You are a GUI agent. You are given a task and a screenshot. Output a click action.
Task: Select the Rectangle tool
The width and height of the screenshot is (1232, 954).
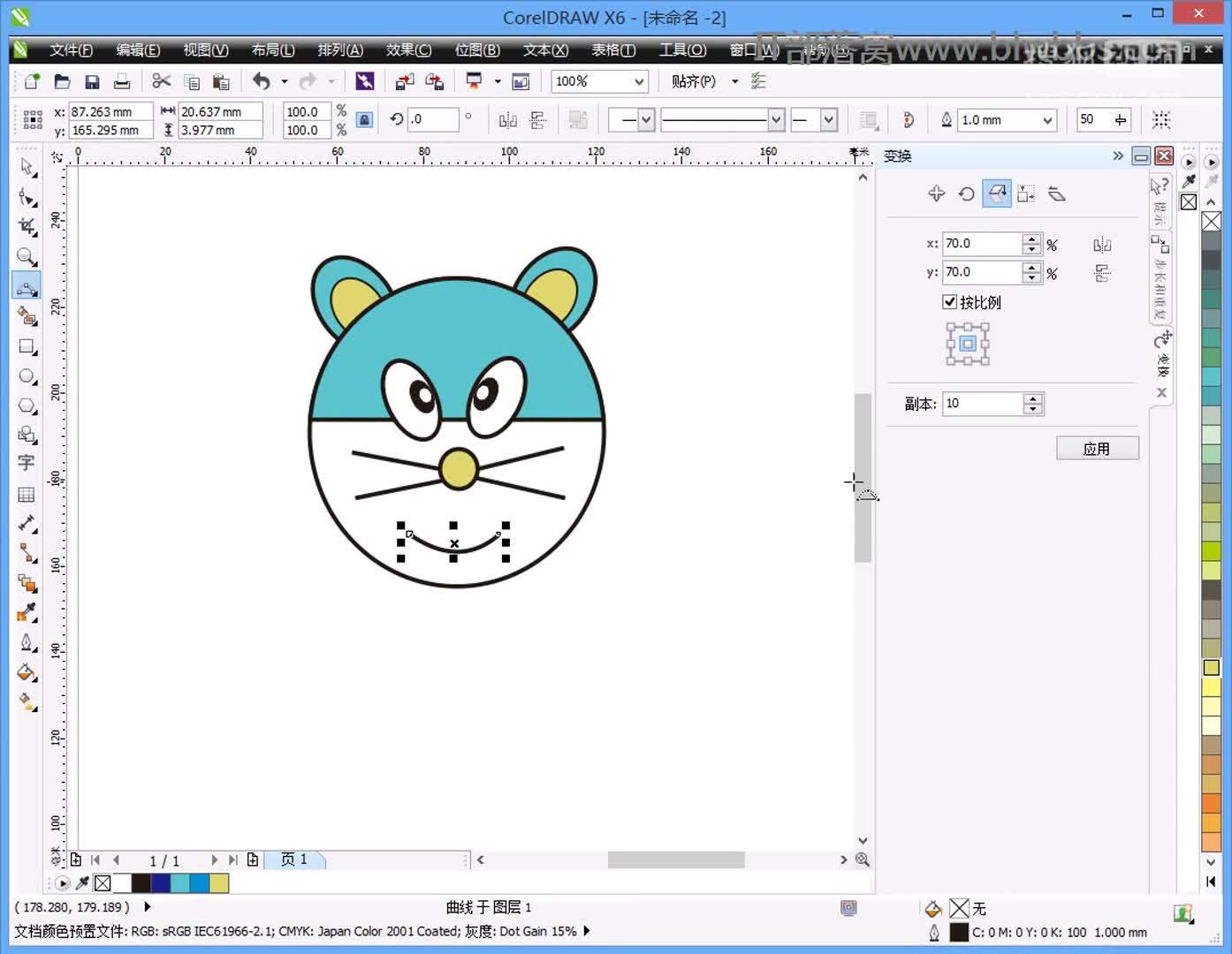coord(27,347)
